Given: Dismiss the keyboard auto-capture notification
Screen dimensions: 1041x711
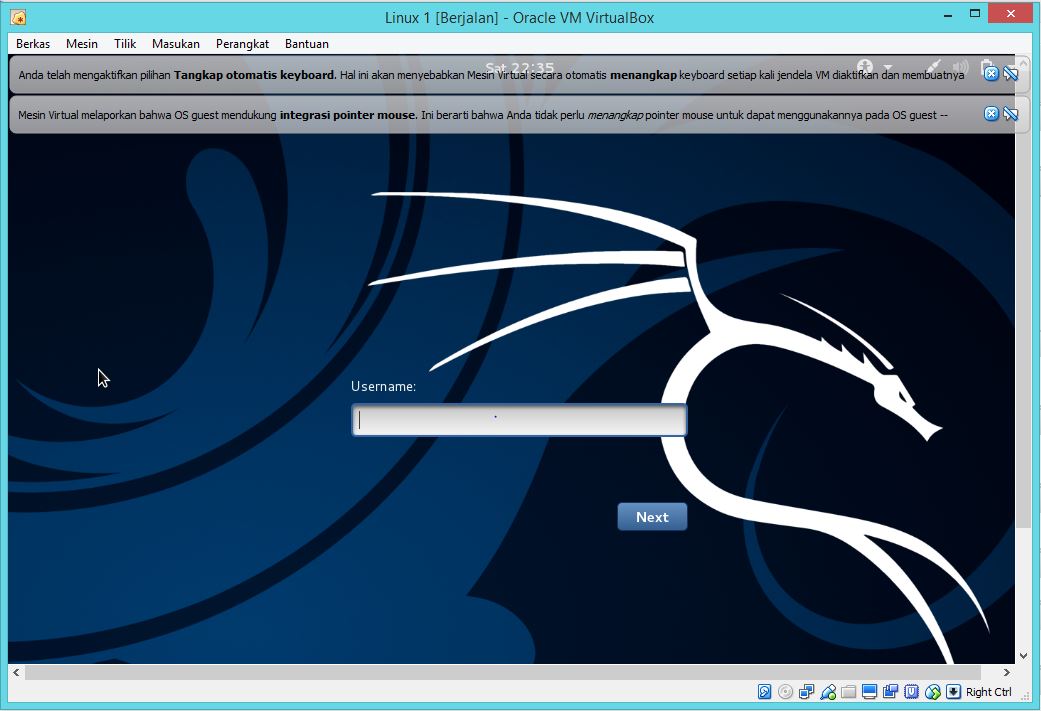Looking at the screenshot, I should coord(989,72).
